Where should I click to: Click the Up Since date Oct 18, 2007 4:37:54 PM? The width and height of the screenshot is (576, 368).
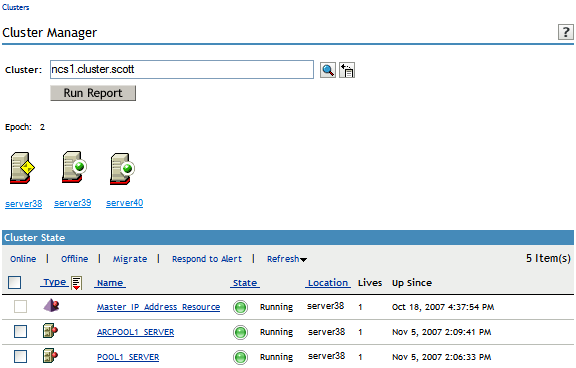coord(443,307)
